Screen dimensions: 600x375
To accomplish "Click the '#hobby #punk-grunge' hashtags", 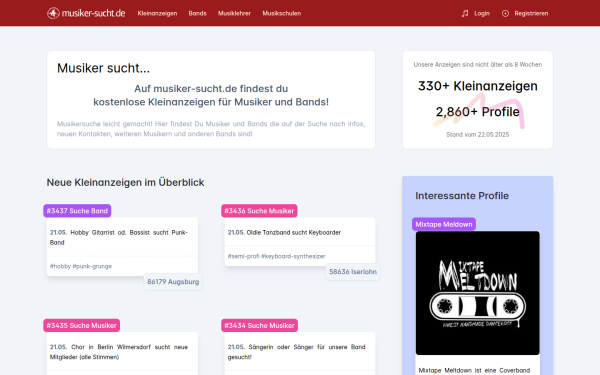I will tap(81, 266).
